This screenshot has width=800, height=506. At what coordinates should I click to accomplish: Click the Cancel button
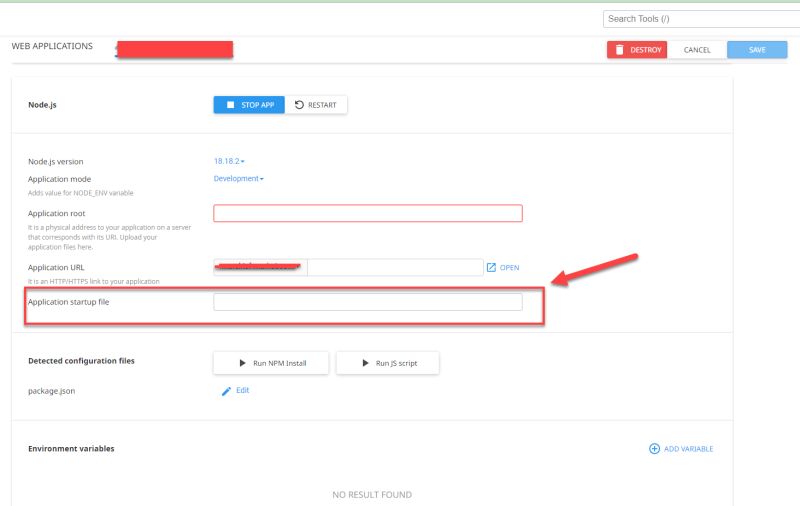click(697, 49)
